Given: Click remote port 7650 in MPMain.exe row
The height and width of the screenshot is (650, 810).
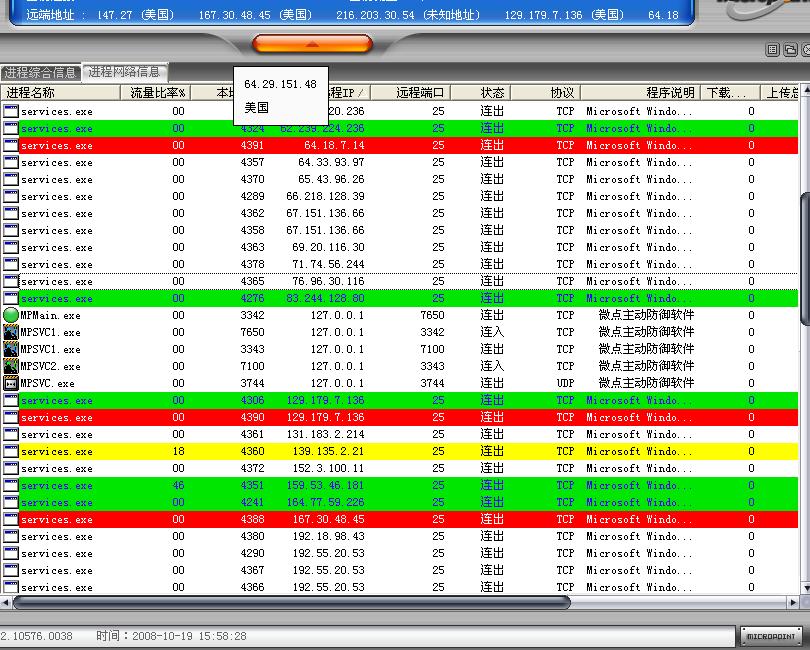Looking at the screenshot, I should pos(432,315).
